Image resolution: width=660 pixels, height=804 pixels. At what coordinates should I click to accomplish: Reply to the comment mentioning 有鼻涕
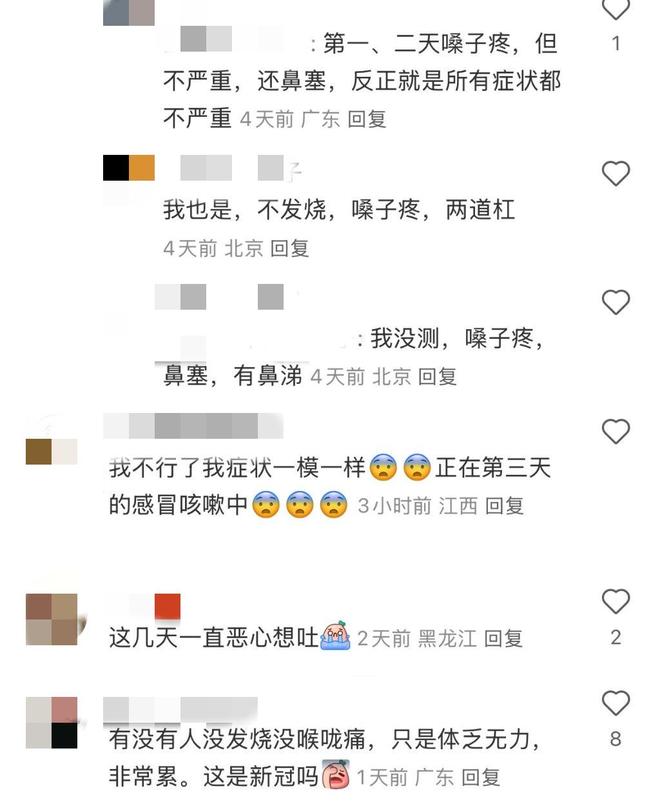pyautogui.click(x=437, y=377)
